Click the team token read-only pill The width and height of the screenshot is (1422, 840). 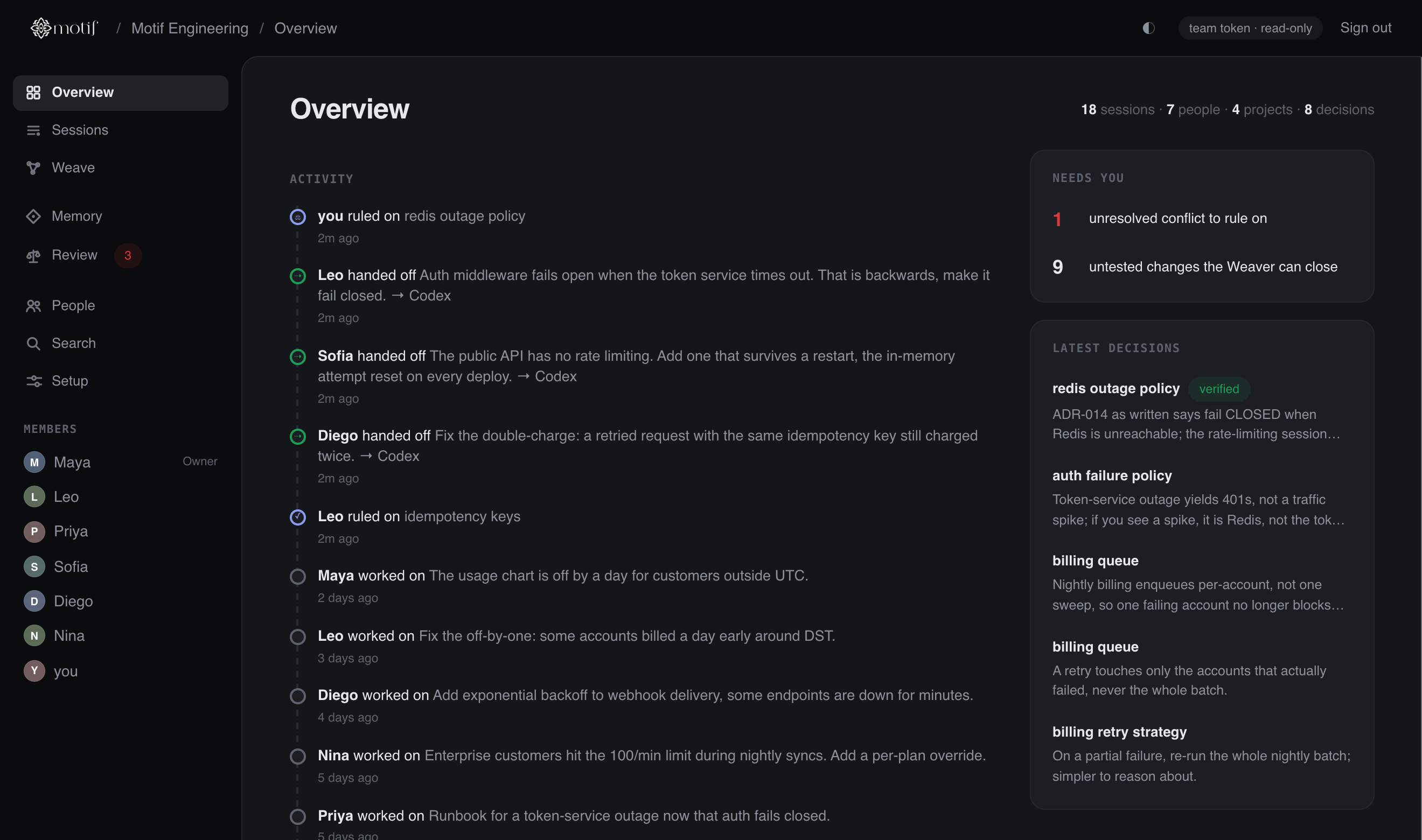click(x=1250, y=29)
